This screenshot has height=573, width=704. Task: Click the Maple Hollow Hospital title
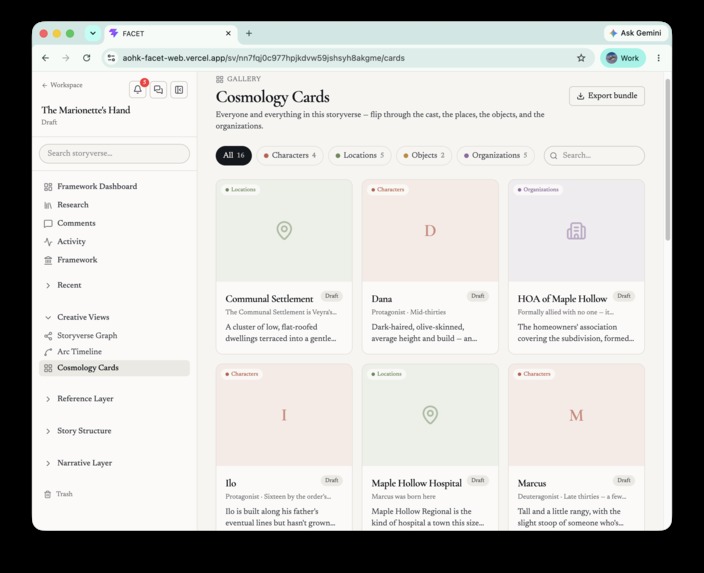[x=416, y=484]
